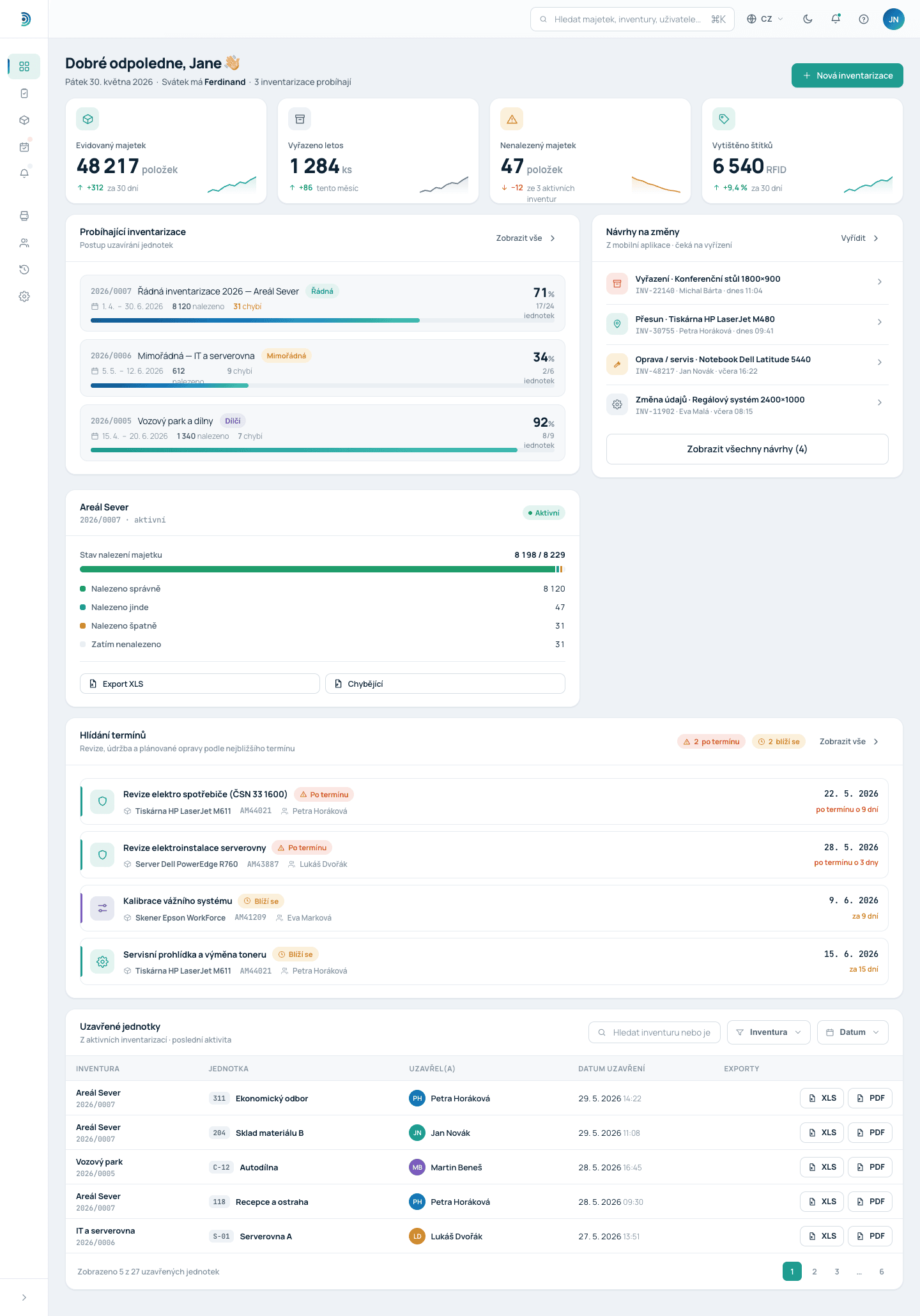Filter by the 2 blíží se badge
This screenshot has width=920, height=1316.
coord(778,742)
